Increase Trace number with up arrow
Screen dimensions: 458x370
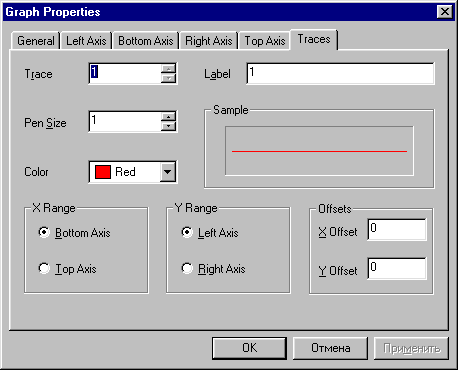pyautogui.click(x=169, y=69)
